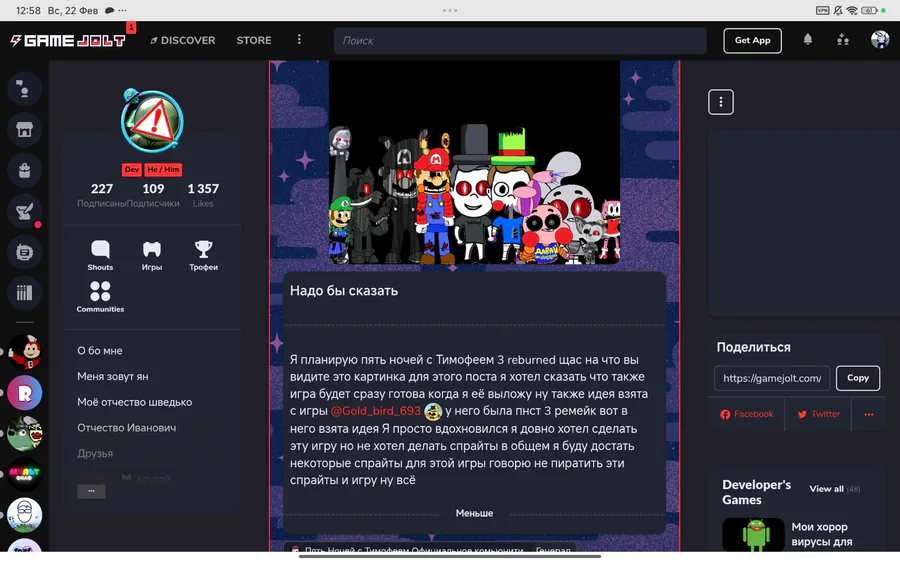This screenshot has width=900, height=563.
Task: View the 109 Подписчики followers count
Action: (153, 195)
